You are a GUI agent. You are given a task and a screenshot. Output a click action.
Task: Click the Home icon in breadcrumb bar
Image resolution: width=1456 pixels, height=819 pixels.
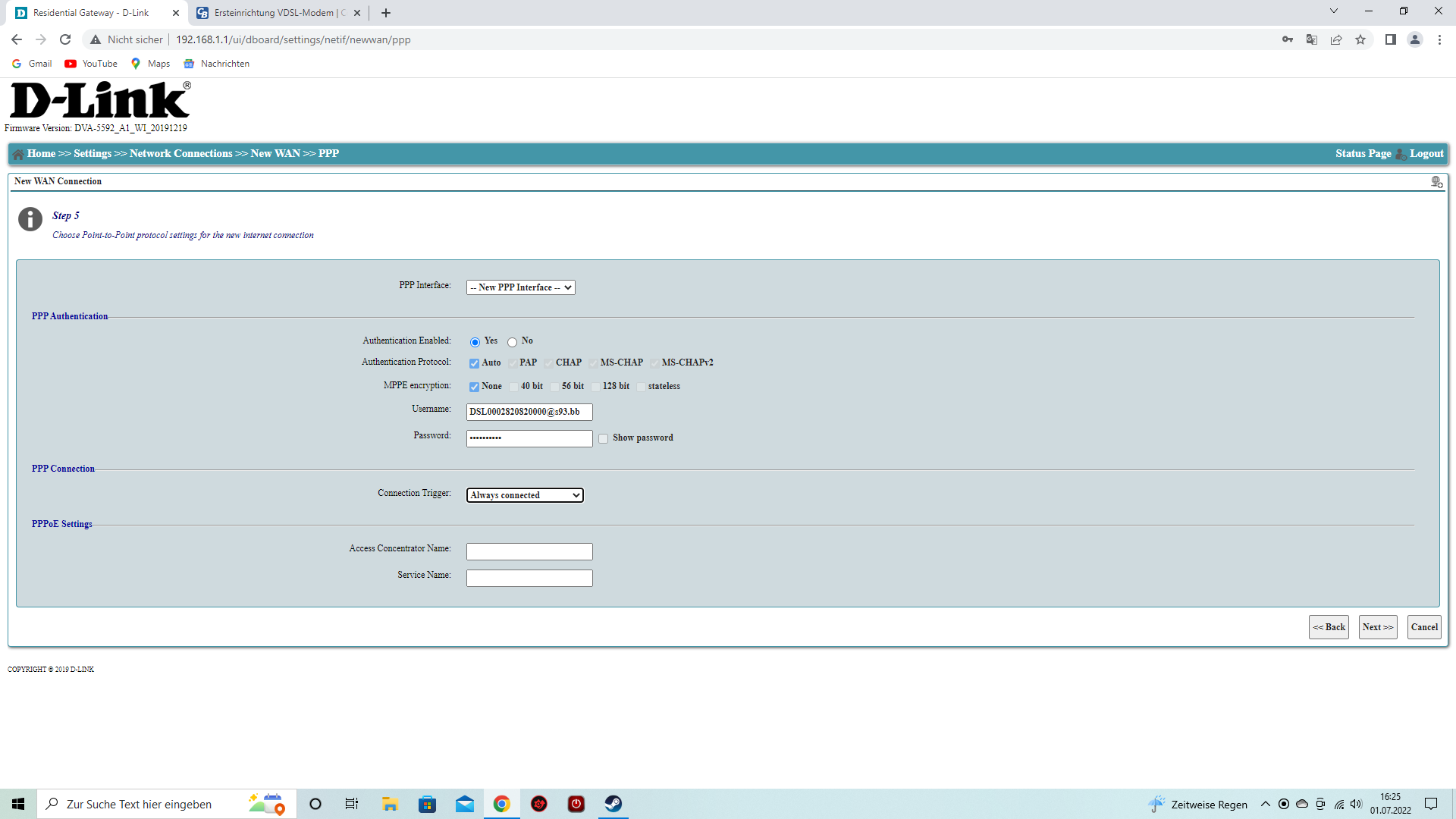point(18,154)
